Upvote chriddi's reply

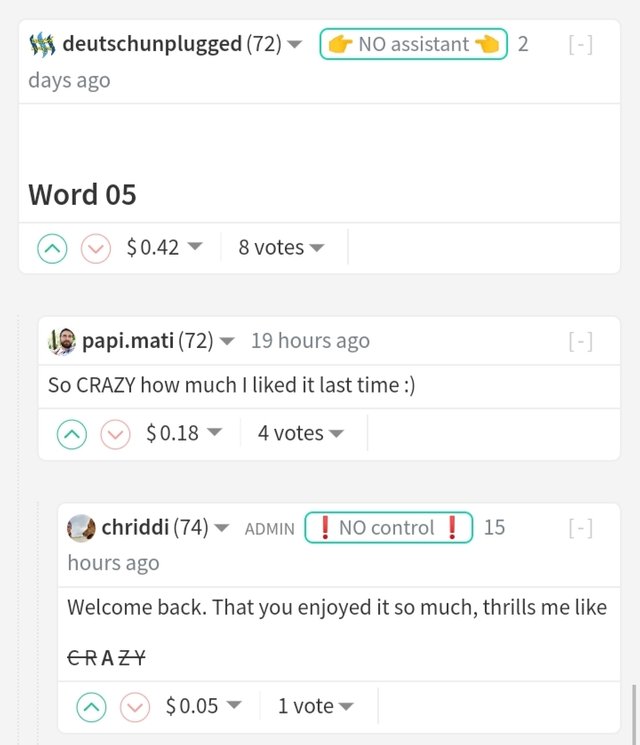tap(92, 707)
